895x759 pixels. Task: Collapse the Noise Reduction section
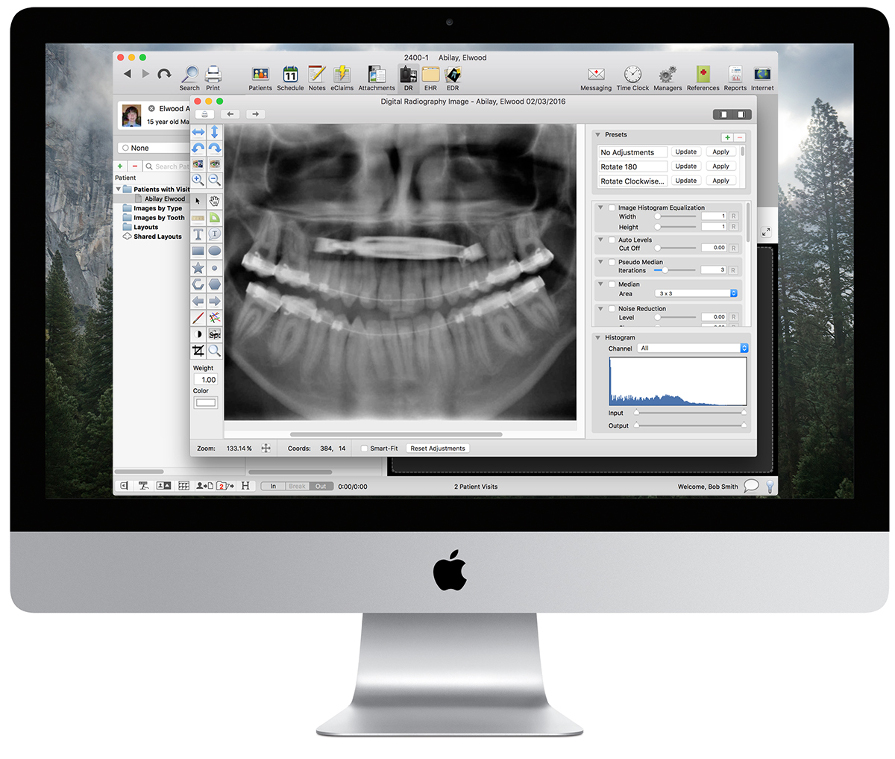point(600,308)
